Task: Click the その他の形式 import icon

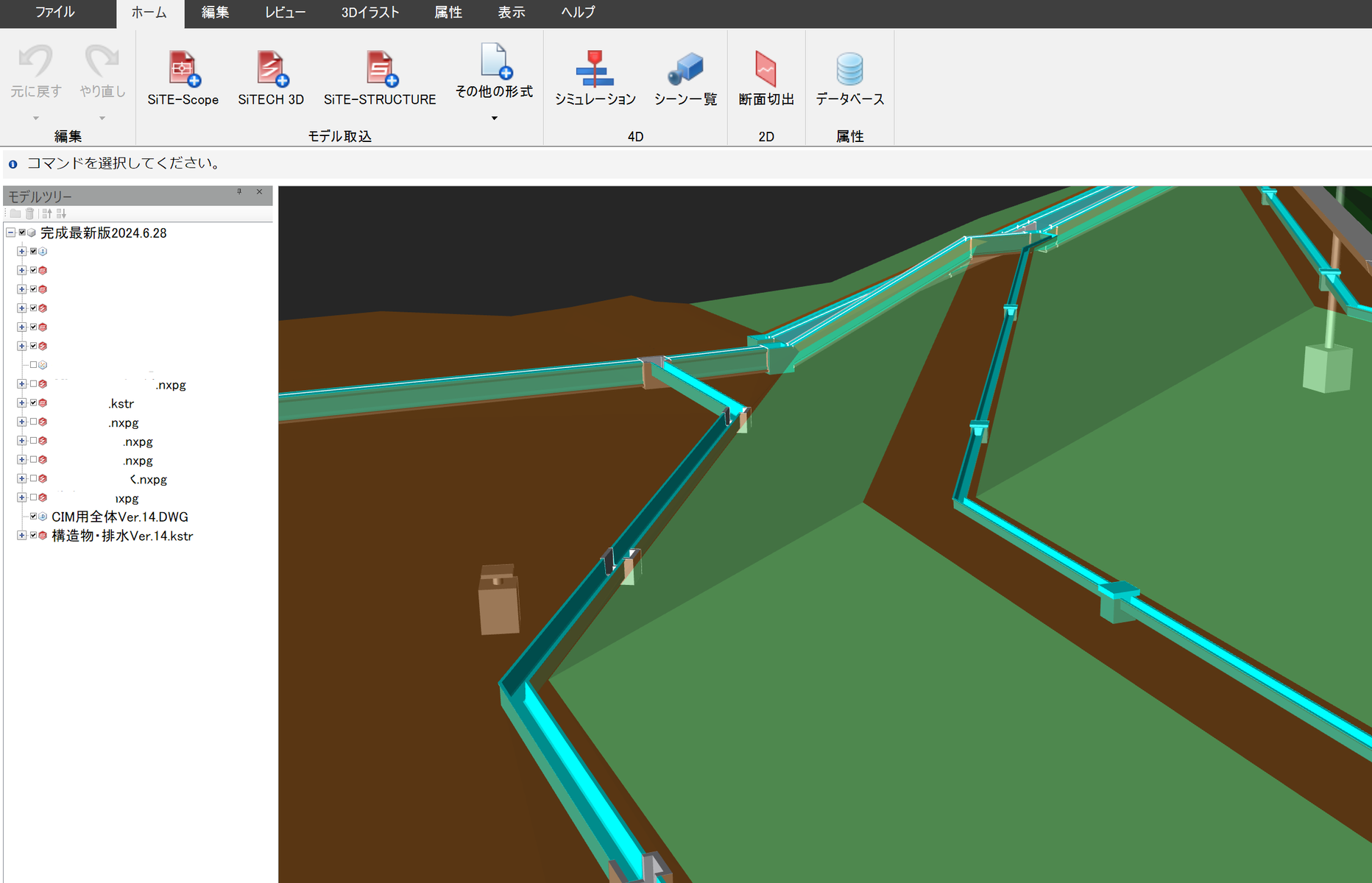Action: click(x=495, y=61)
